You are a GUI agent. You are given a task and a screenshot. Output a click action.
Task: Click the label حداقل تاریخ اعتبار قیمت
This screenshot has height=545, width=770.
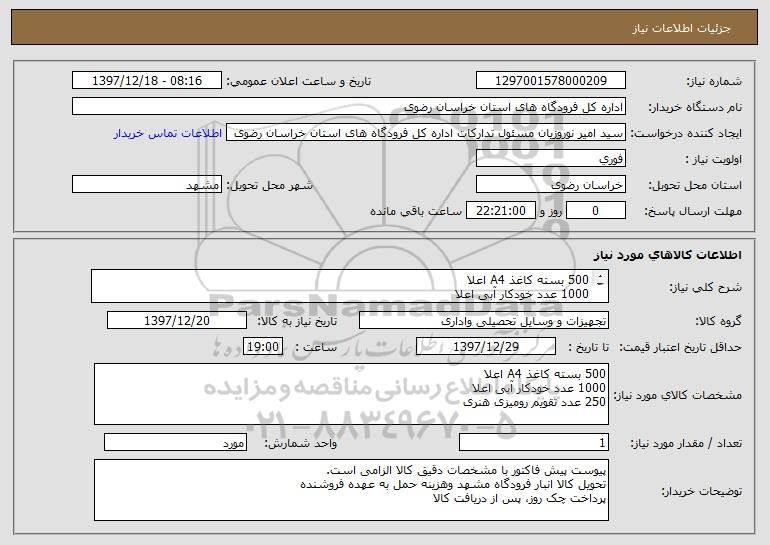(681, 348)
